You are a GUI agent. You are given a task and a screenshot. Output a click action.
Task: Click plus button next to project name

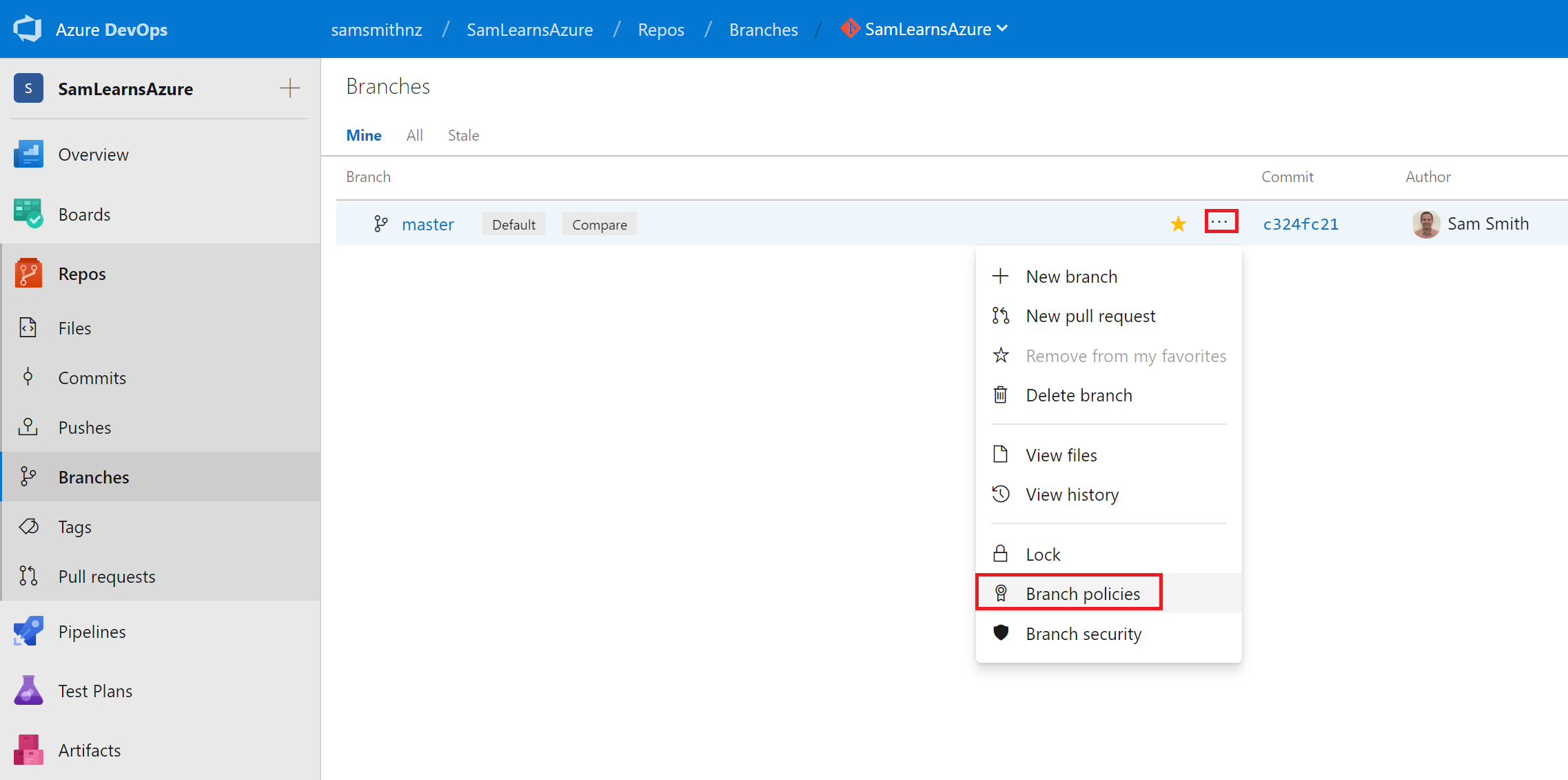click(x=289, y=88)
